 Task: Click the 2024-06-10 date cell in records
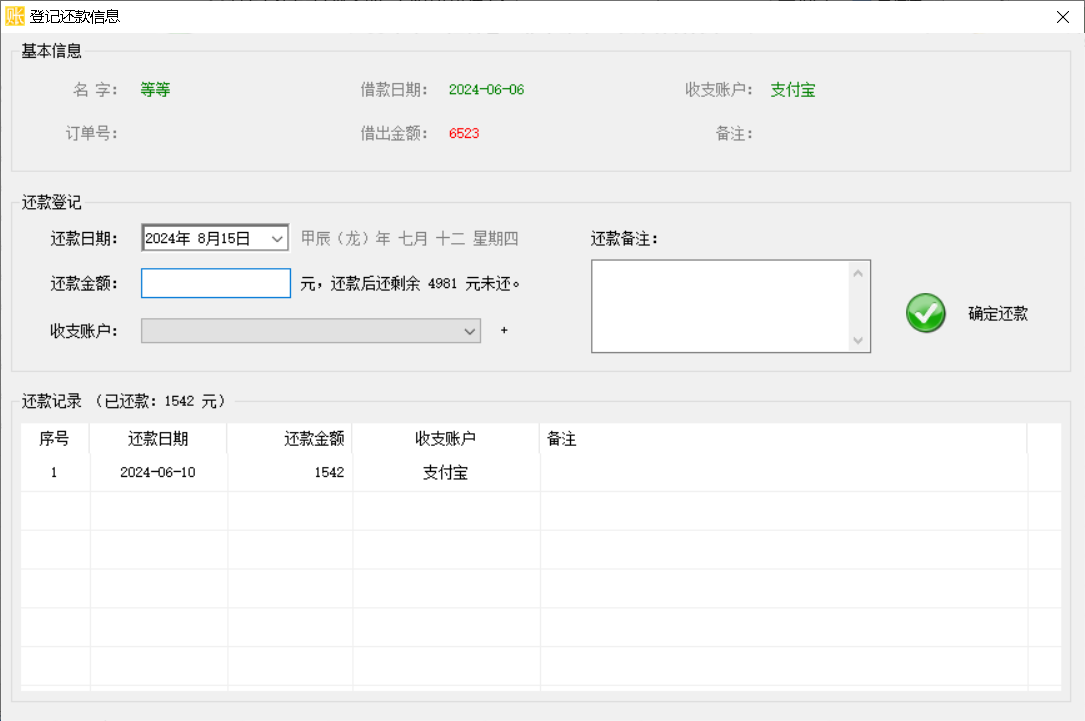(x=158, y=473)
